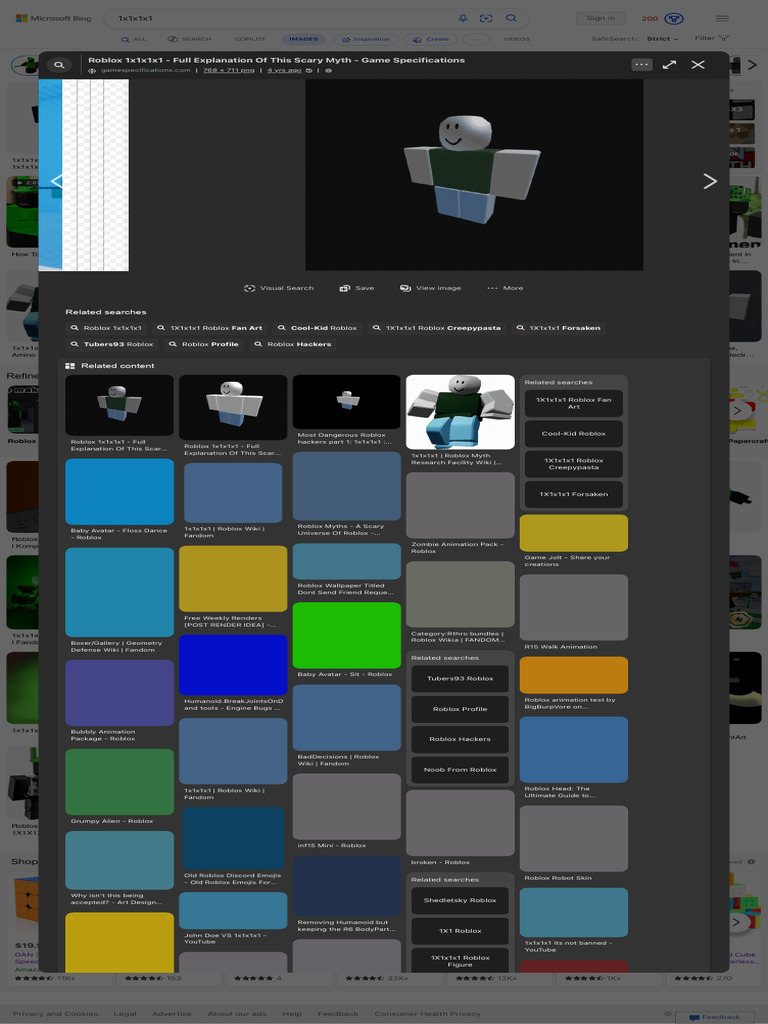Close the image detail viewer
The image size is (768, 1024).
coord(698,64)
